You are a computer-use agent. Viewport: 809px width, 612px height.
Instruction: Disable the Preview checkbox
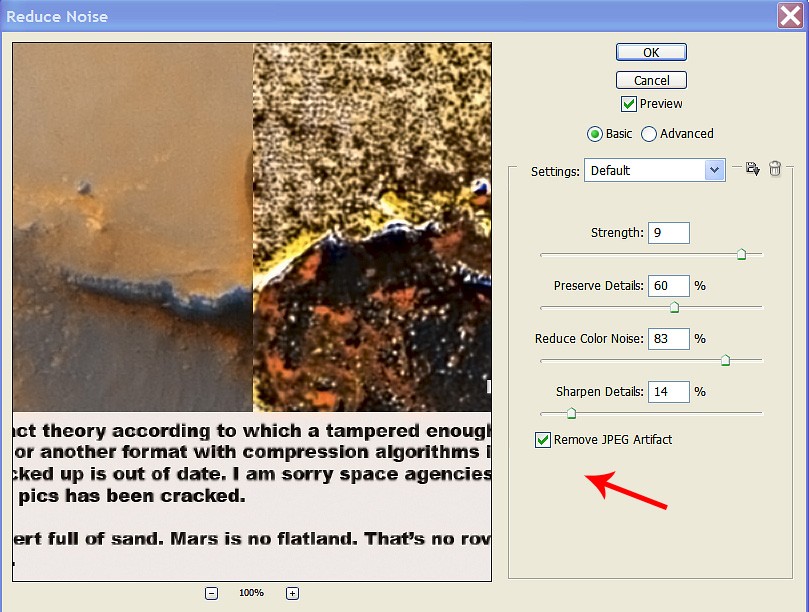tap(629, 104)
